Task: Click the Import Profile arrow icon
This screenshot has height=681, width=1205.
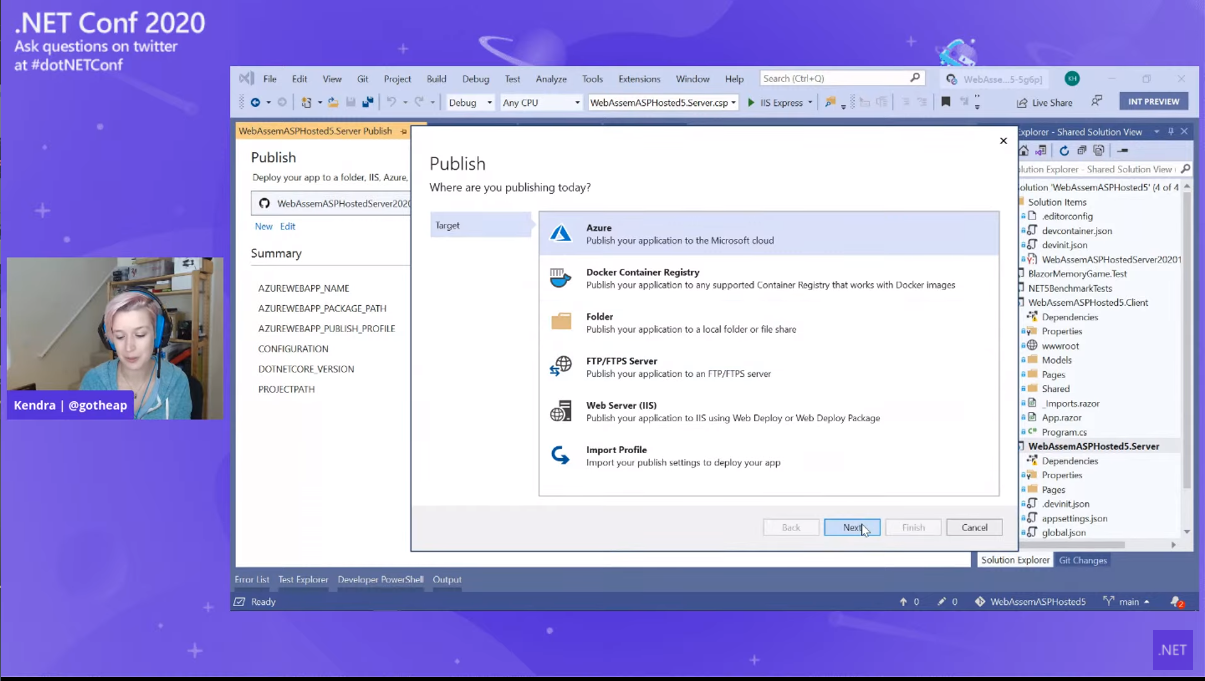Action: pos(561,456)
